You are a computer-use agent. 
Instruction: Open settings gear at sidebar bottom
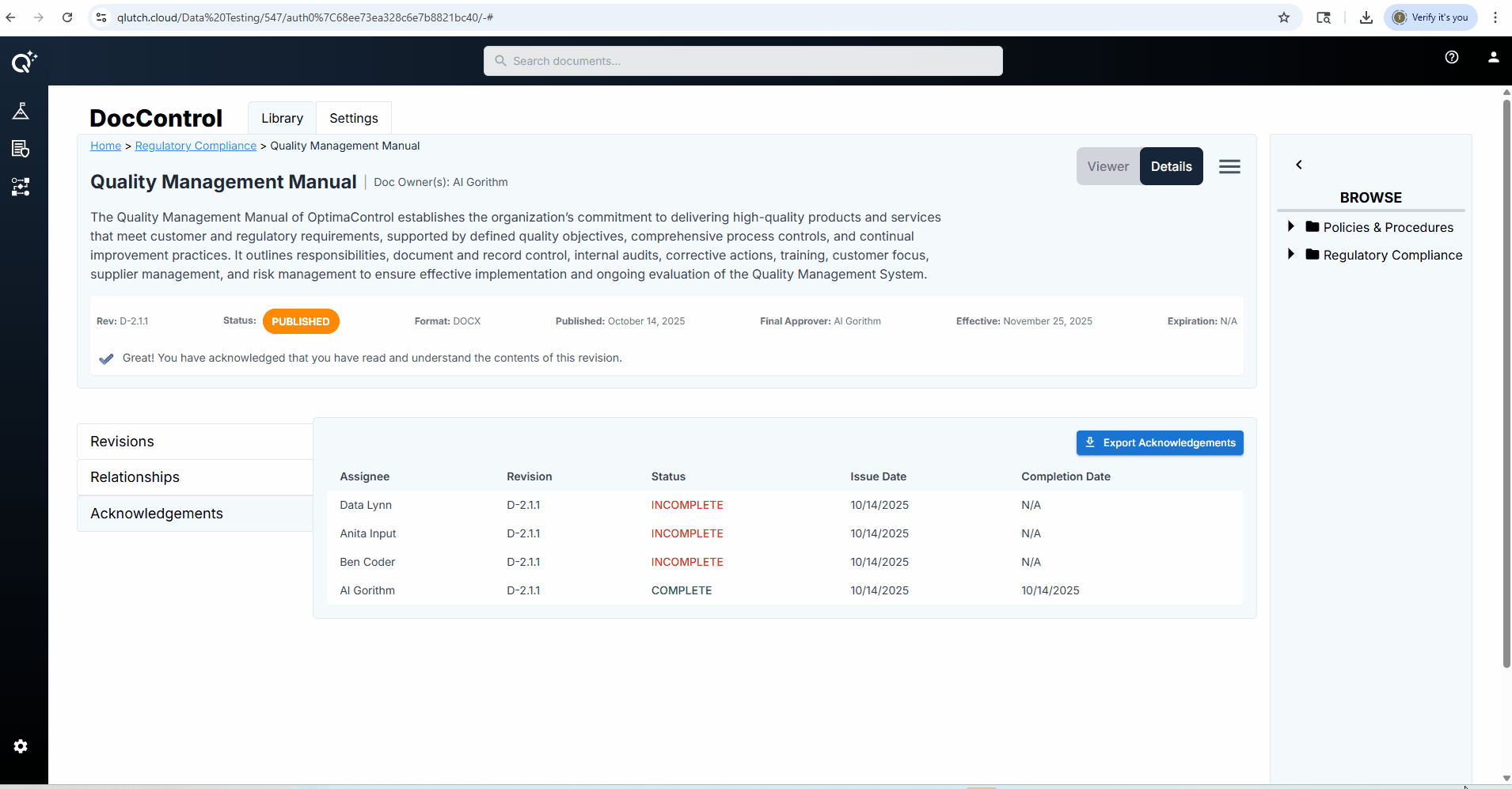21,746
